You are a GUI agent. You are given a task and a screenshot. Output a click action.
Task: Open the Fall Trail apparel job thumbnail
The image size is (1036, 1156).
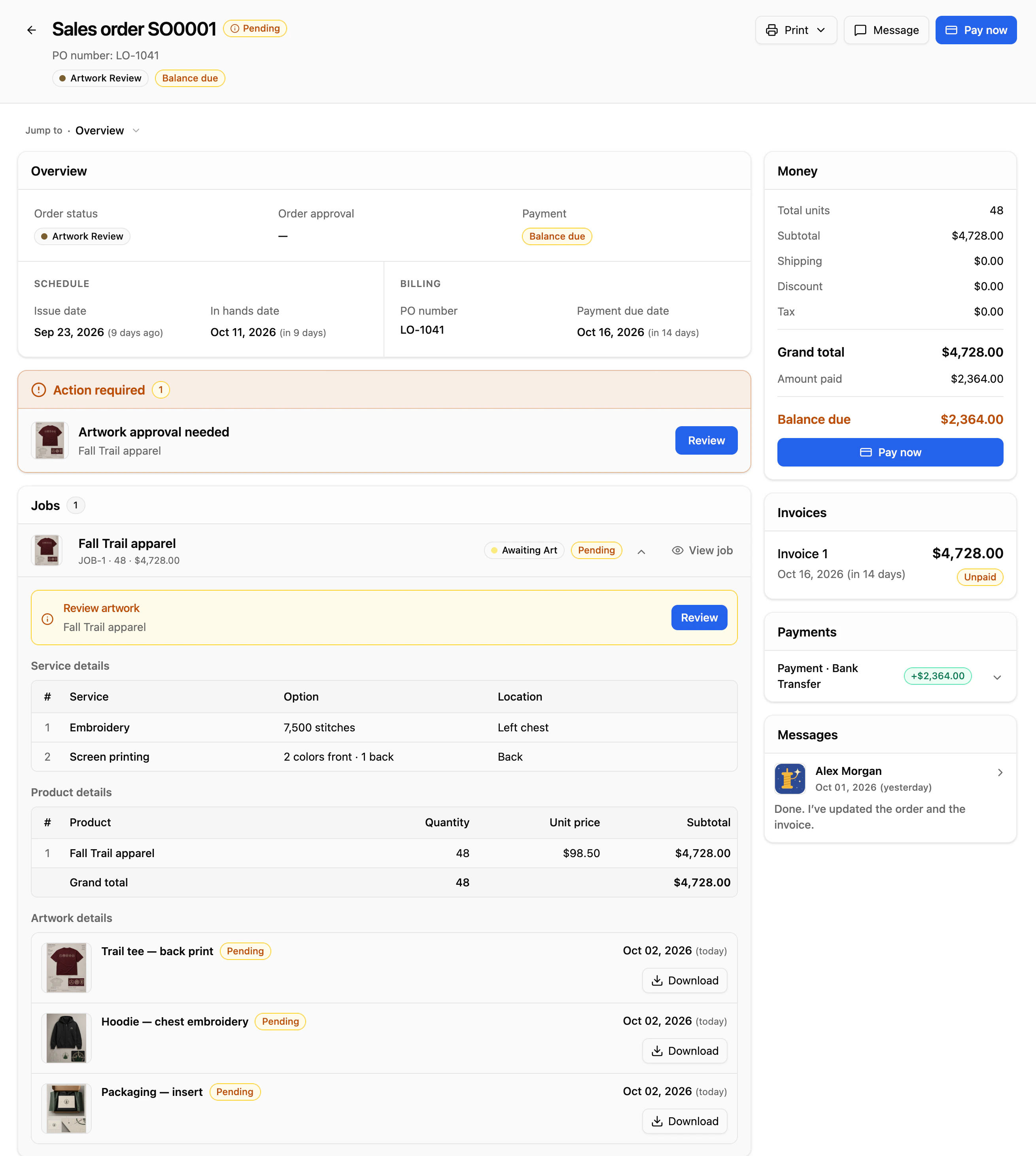click(47, 550)
